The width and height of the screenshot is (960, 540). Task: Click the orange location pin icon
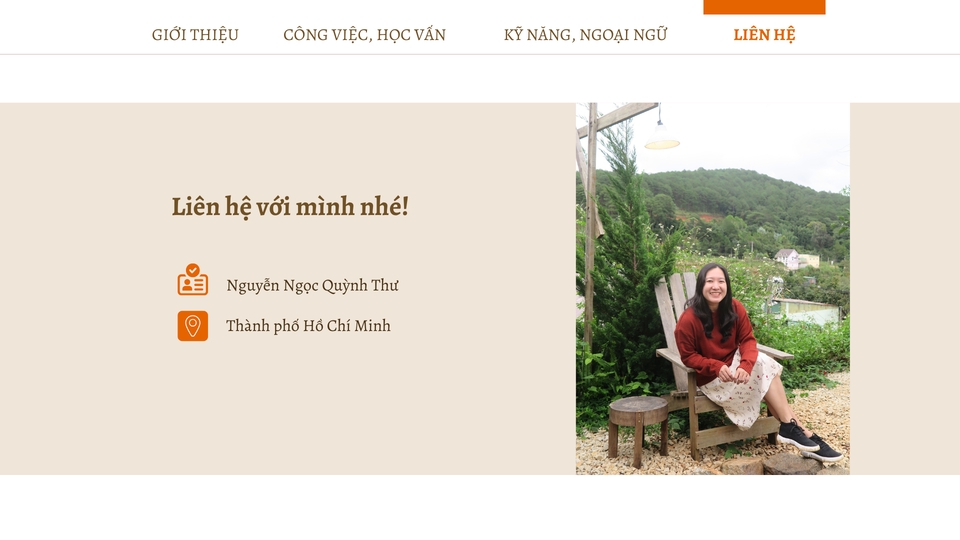coord(192,326)
